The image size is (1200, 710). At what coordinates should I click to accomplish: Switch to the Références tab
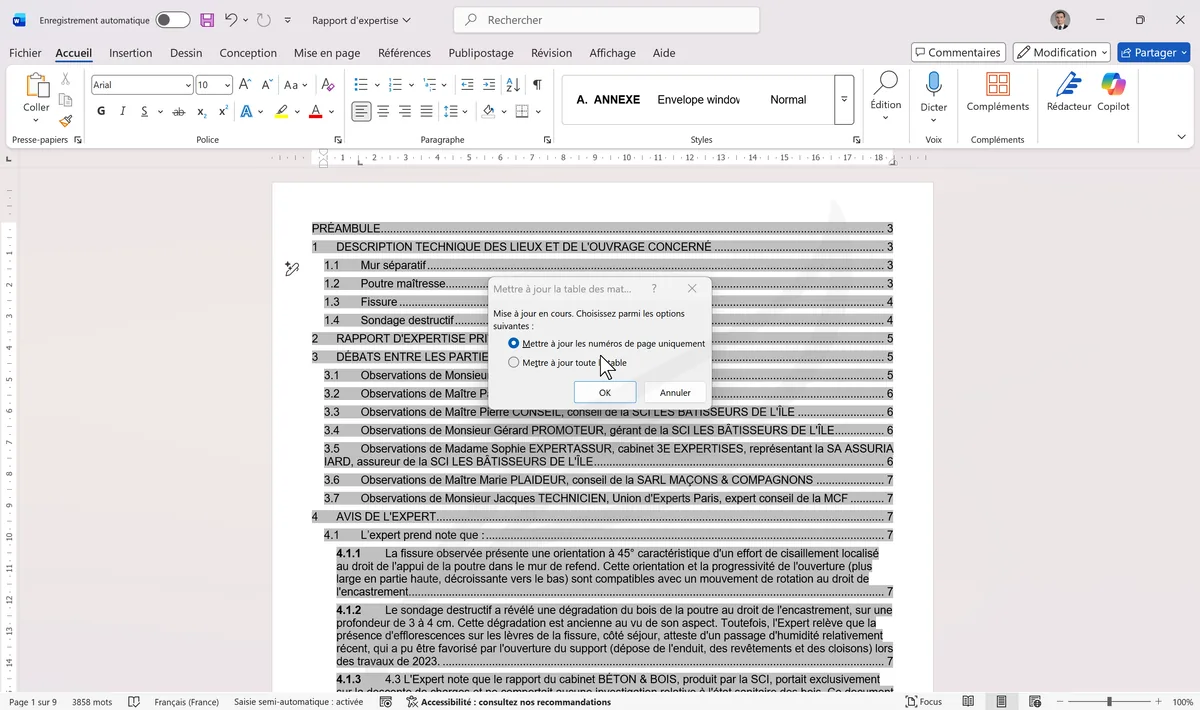(404, 53)
